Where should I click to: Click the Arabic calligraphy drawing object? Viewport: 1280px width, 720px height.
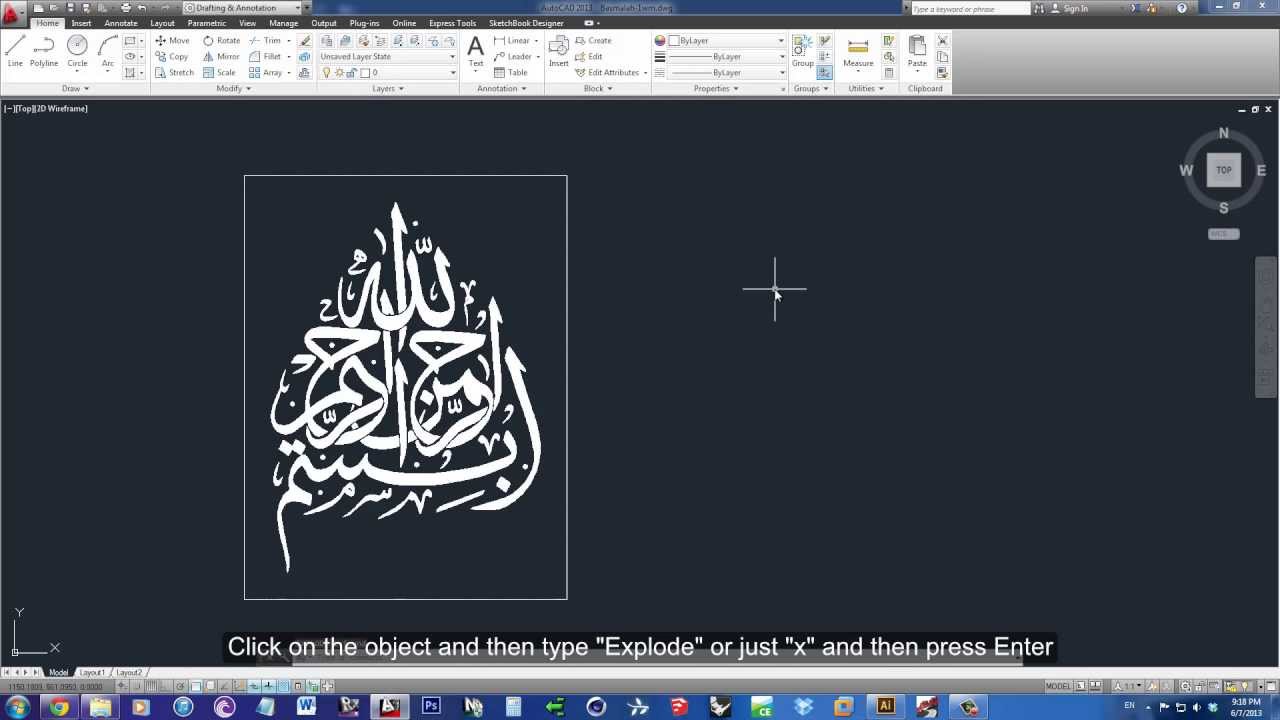pyautogui.click(x=405, y=387)
